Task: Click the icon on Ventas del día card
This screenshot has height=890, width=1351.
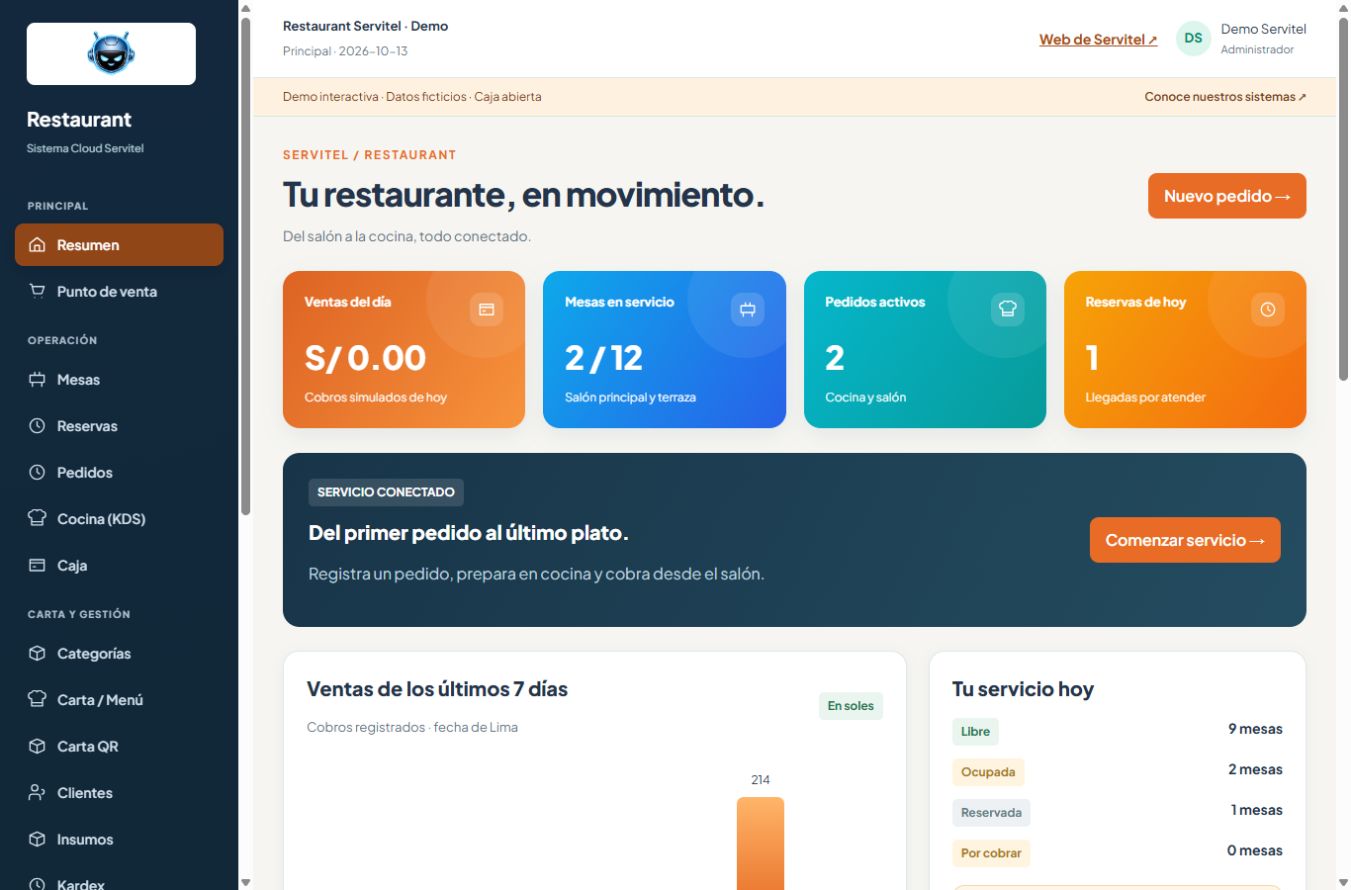Action: (x=487, y=310)
